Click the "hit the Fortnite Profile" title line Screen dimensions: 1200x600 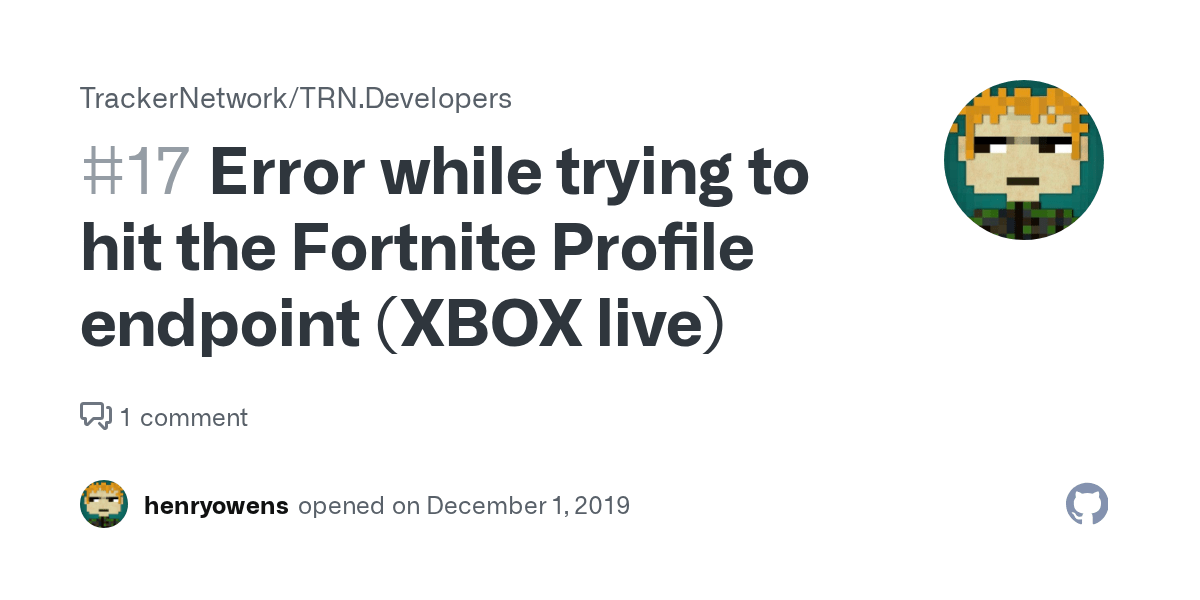point(417,248)
